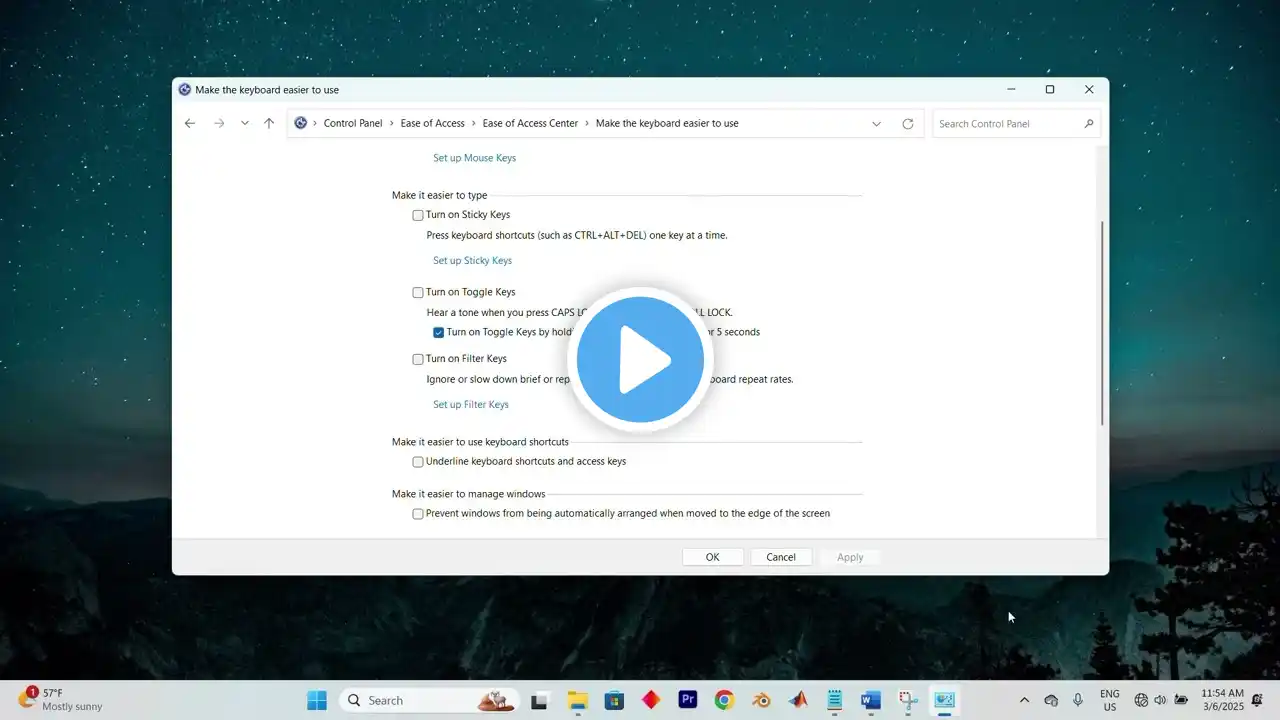Click the Control Panel icon in address bar
The height and width of the screenshot is (720, 1280).
tap(300, 123)
